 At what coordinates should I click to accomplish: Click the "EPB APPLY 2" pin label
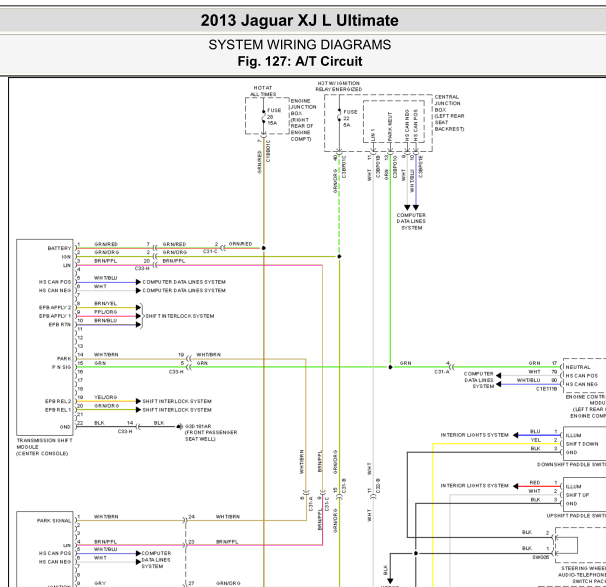click(55, 308)
